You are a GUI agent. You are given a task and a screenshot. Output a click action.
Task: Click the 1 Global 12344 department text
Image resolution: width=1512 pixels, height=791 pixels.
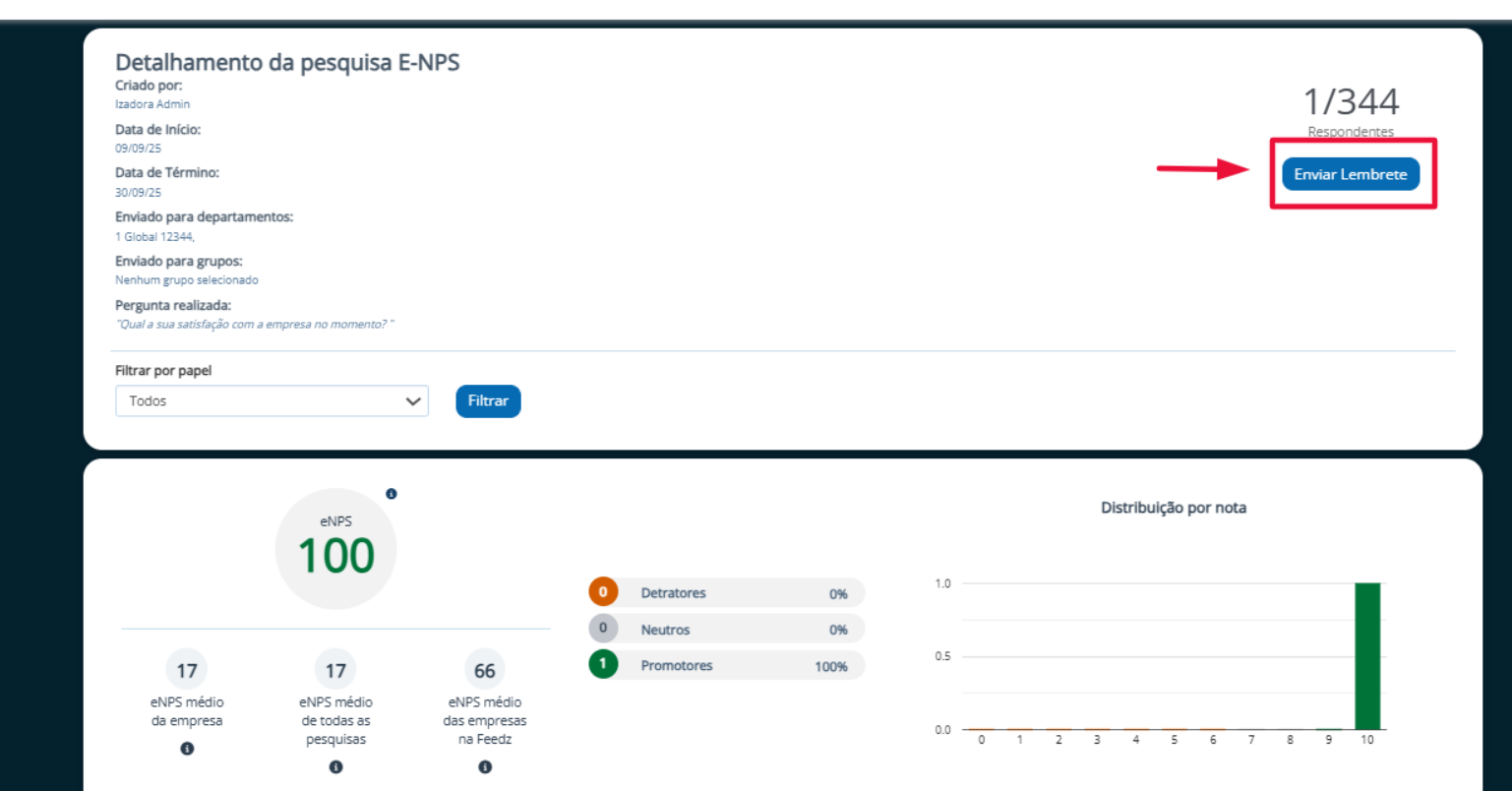pos(154,237)
